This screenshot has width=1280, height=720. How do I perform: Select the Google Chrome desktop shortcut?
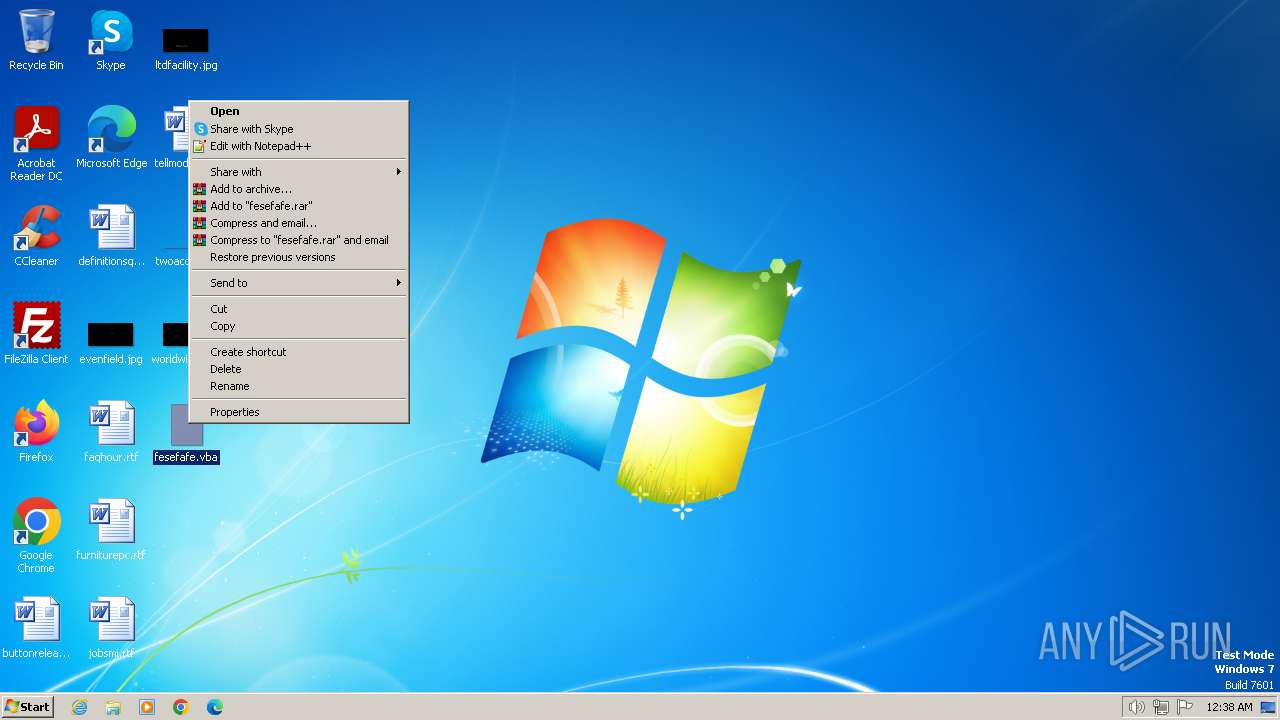click(36, 536)
